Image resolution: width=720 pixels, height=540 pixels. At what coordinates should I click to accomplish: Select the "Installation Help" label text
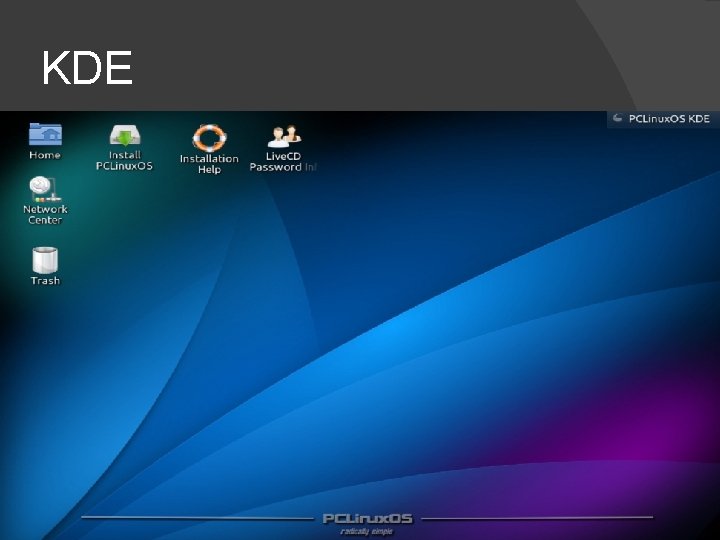(209, 164)
